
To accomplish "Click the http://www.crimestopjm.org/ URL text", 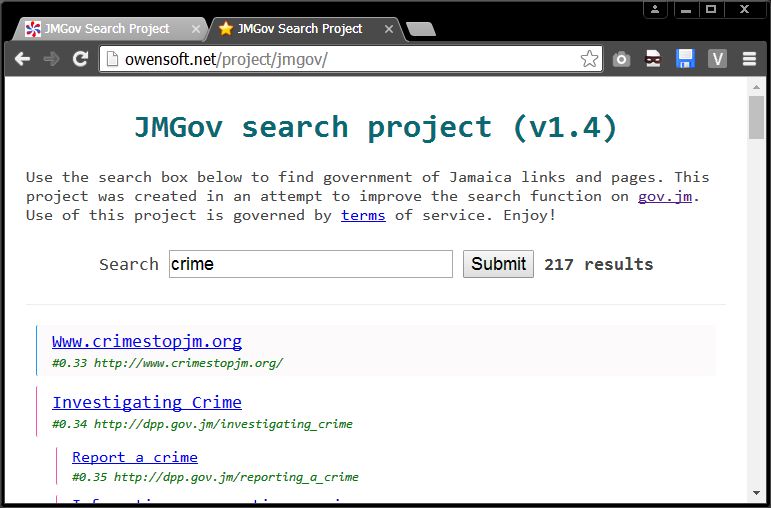I will tap(188, 363).
